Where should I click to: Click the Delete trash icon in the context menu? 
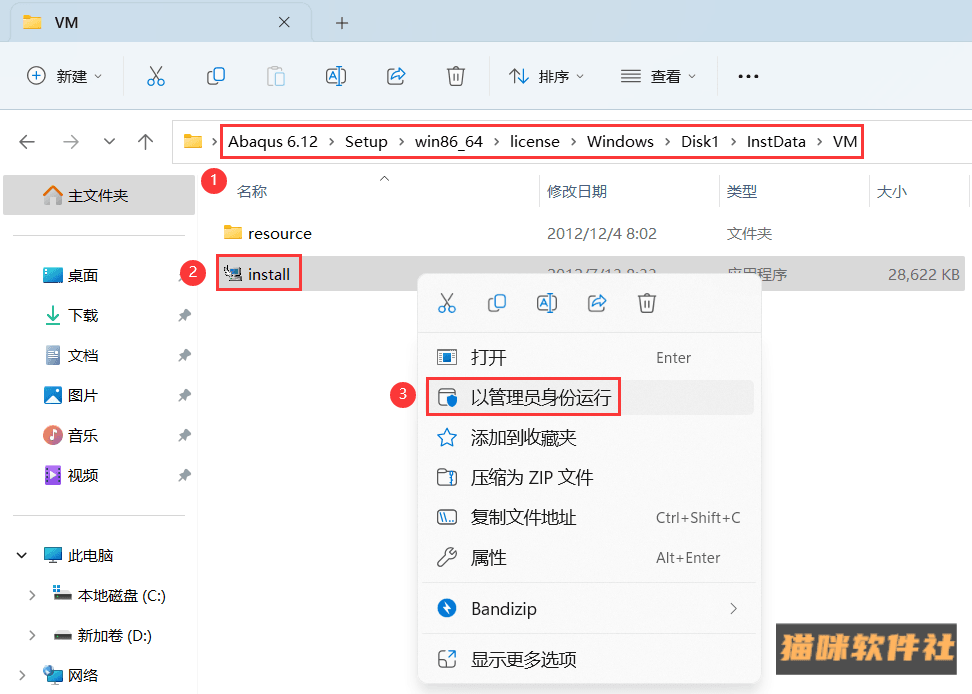pos(647,303)
